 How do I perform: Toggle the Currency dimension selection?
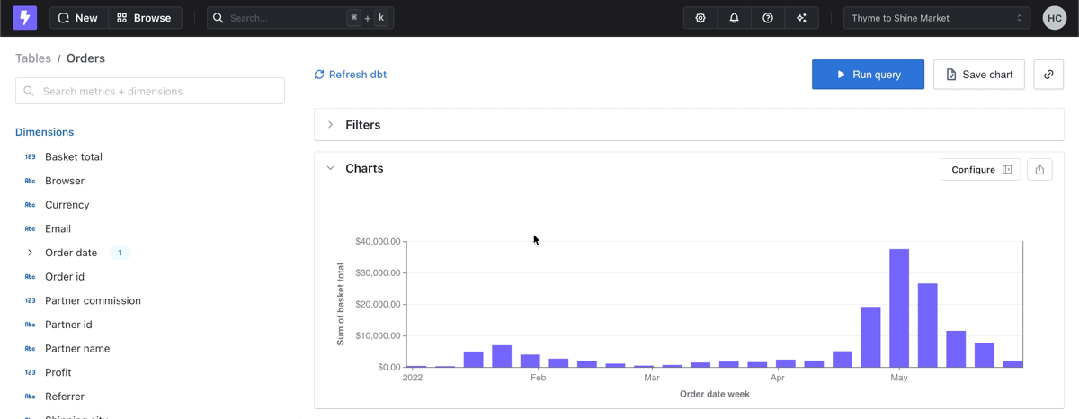67,205
